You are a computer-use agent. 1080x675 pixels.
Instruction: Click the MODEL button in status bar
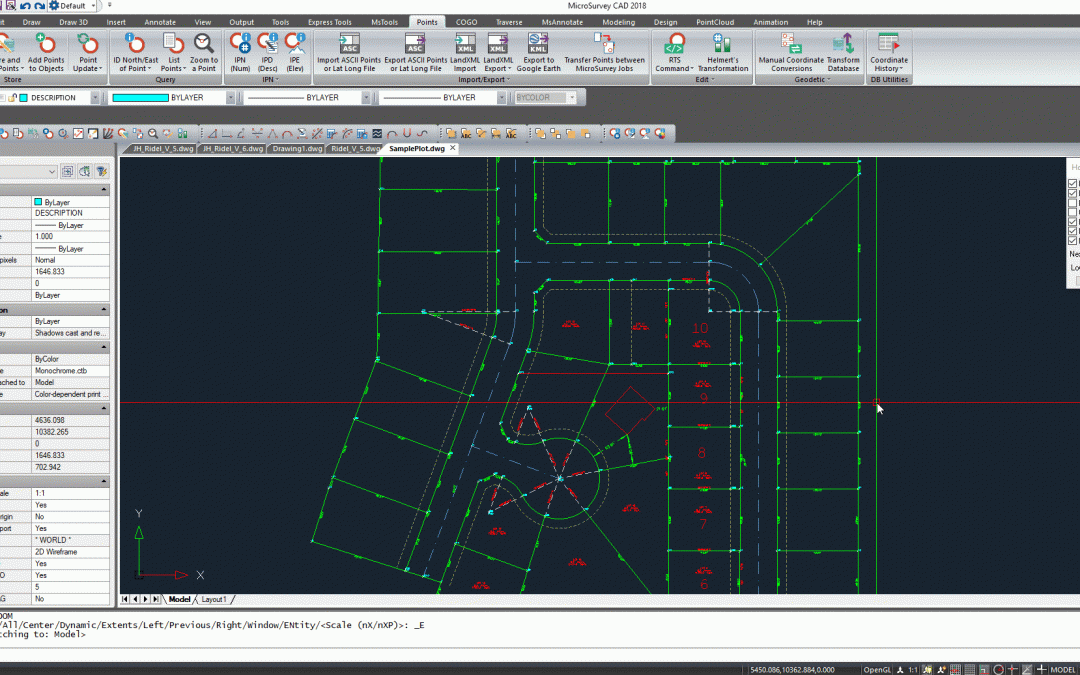pos(1062,669)
